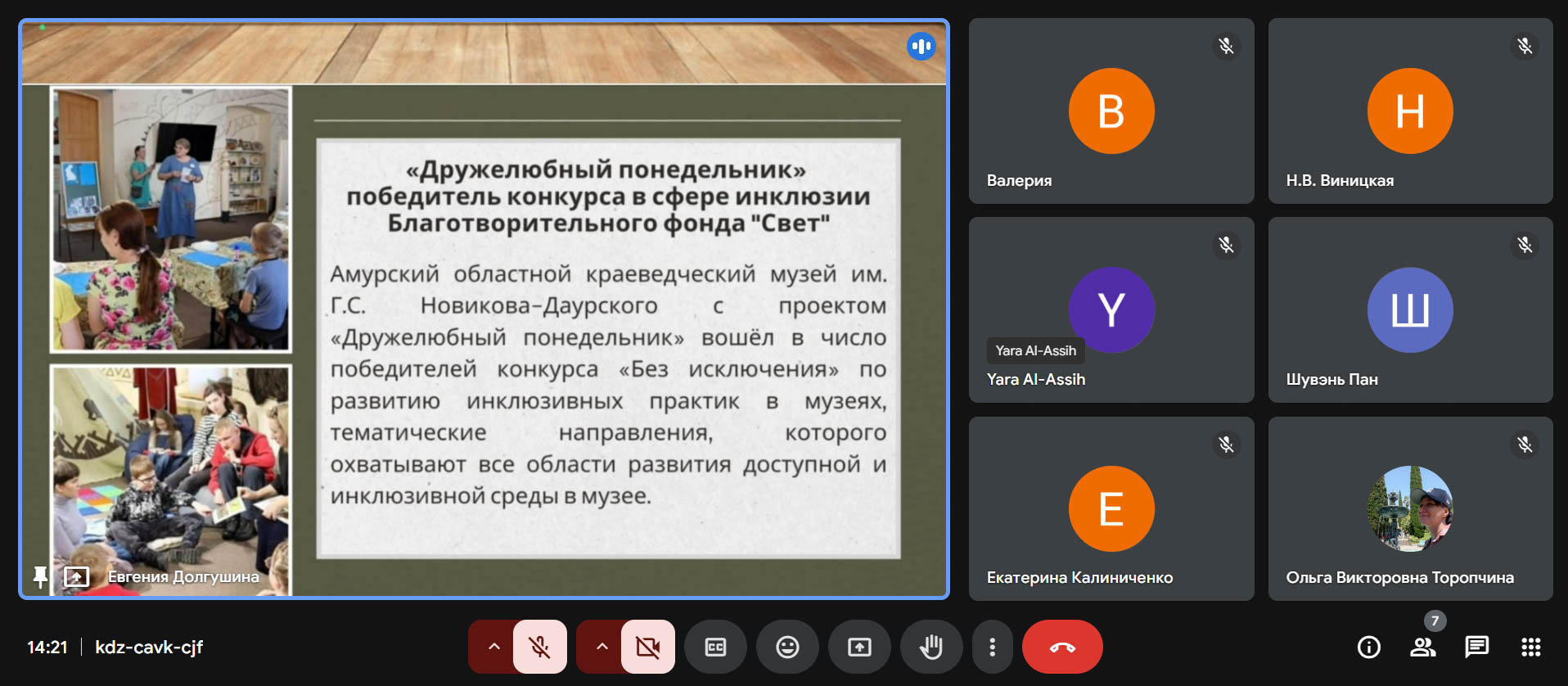Click the audio activity indicator on presentation
Viewport: 1568px width, 686px height.
coord(921,47)
